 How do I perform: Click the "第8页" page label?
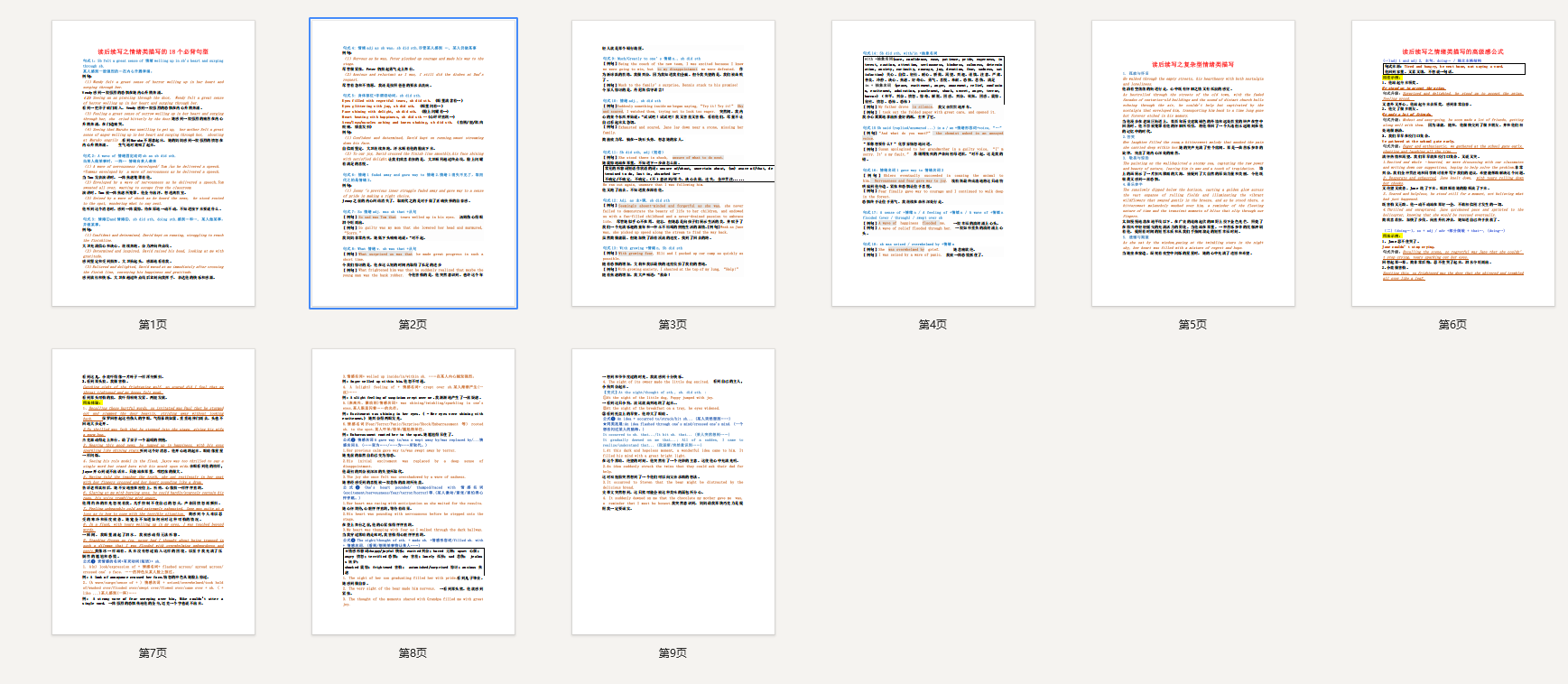pos(413,653)
